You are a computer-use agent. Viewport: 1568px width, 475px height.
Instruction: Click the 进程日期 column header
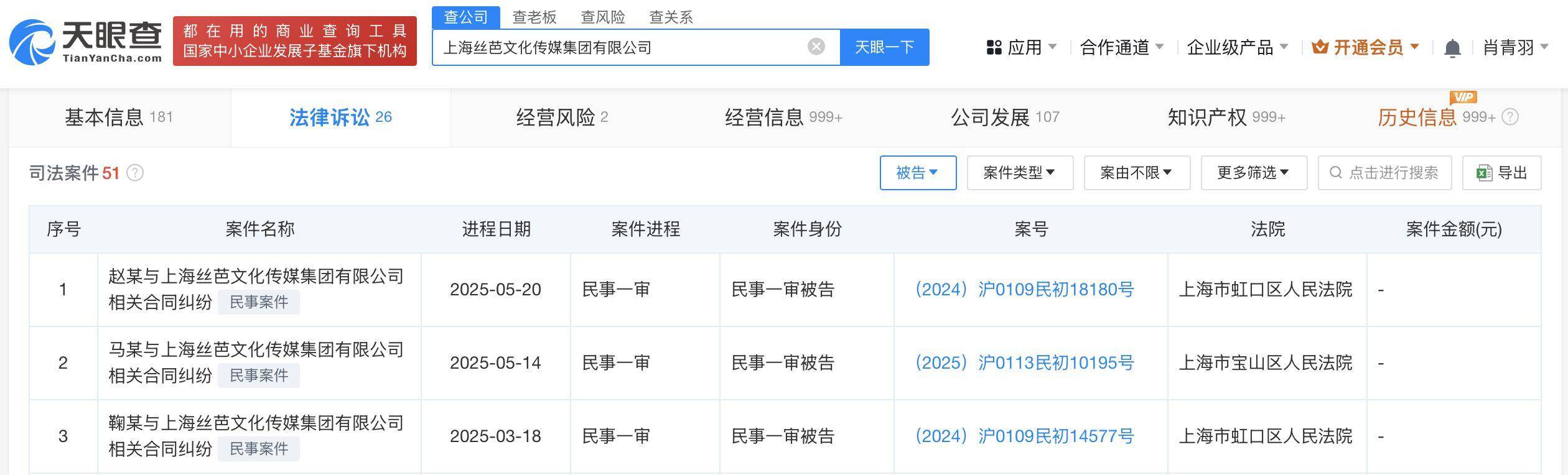[x=496, y=229]
